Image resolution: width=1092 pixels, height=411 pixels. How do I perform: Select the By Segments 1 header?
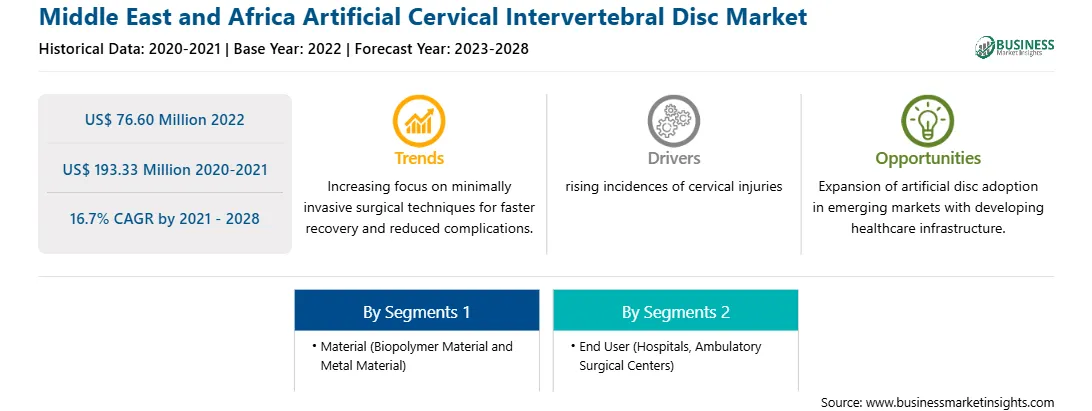coord(416,310)
